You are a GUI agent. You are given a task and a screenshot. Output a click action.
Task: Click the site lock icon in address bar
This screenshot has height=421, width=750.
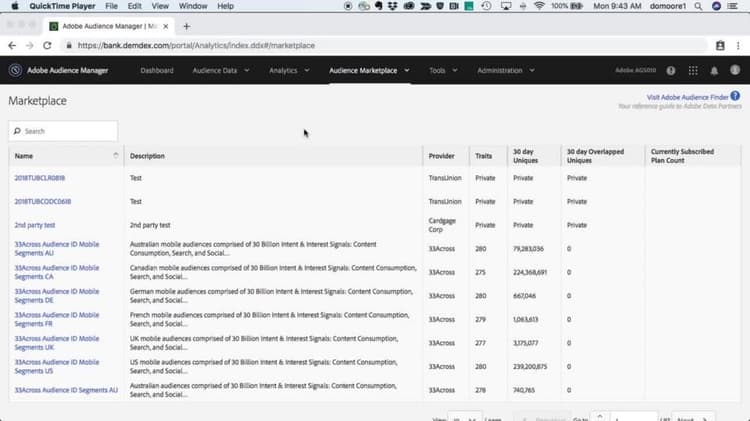coord(69,45)
